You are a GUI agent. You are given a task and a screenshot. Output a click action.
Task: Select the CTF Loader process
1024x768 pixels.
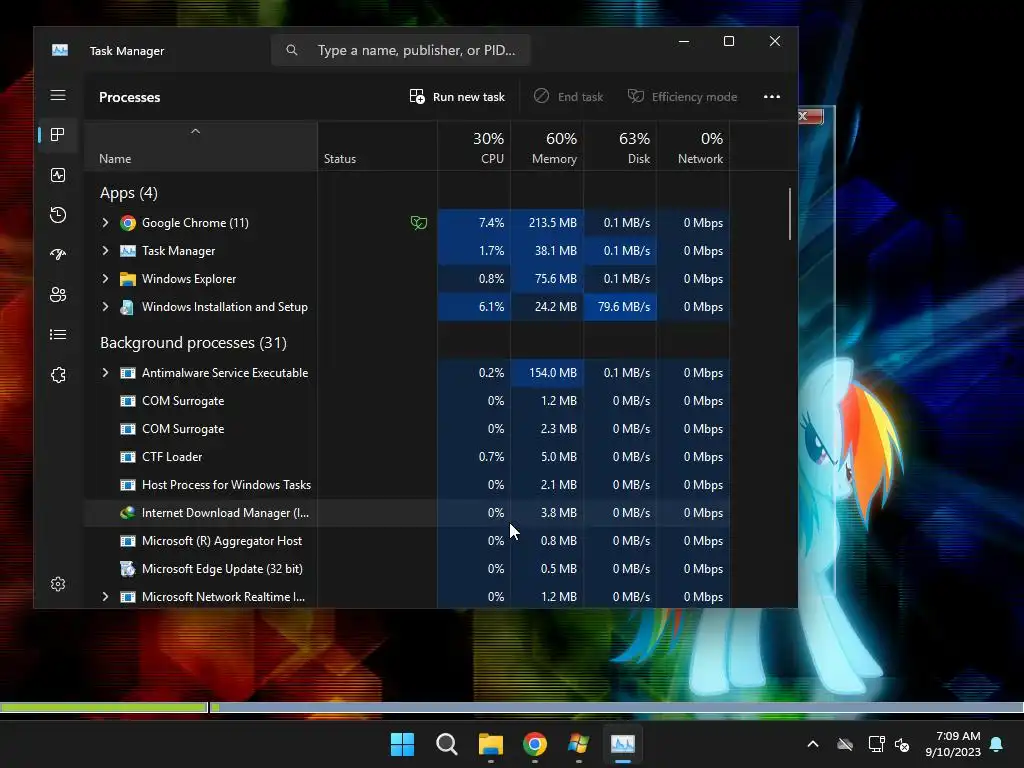click(407, 457)
